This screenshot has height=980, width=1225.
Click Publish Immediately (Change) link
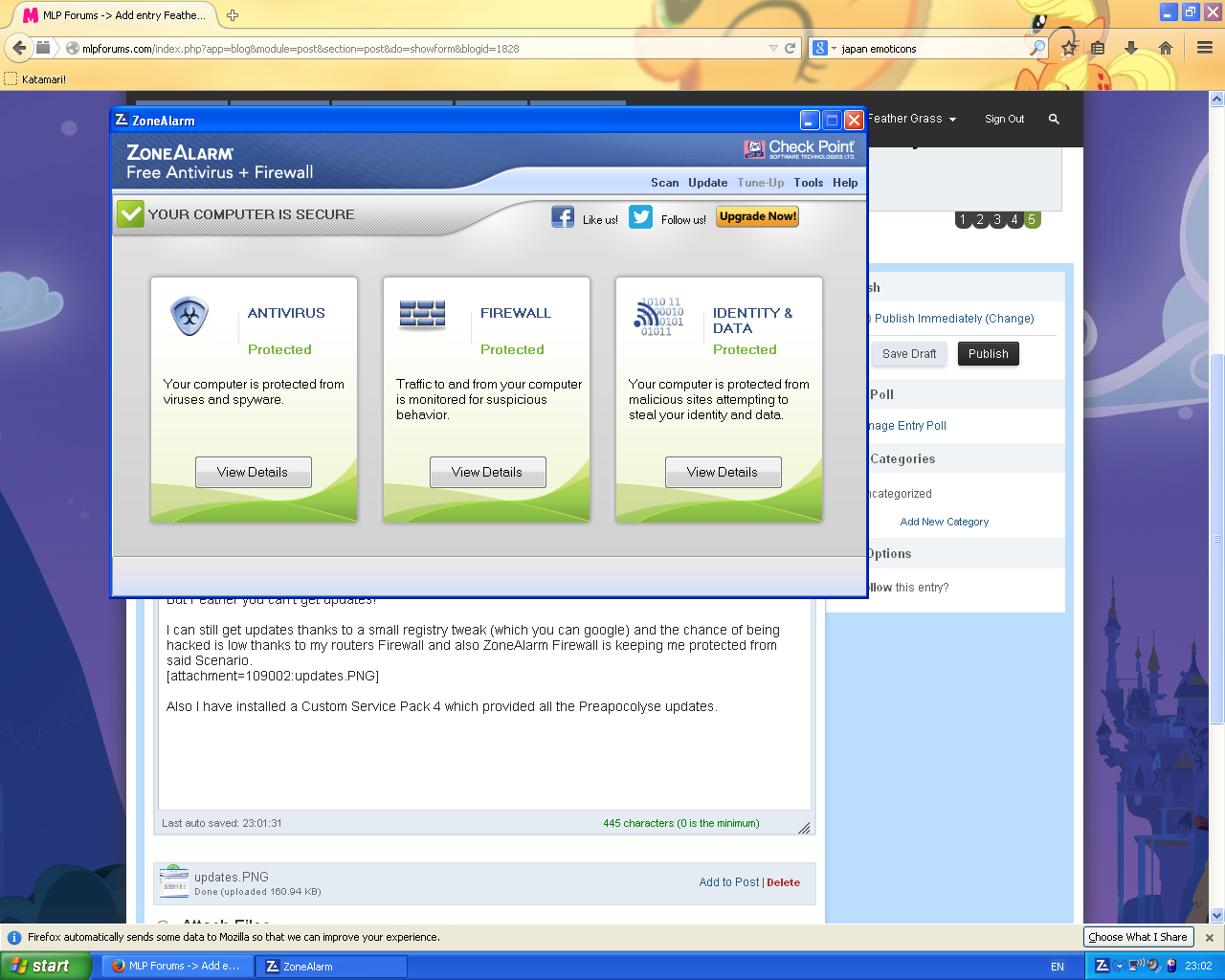(x=954, y=319)
